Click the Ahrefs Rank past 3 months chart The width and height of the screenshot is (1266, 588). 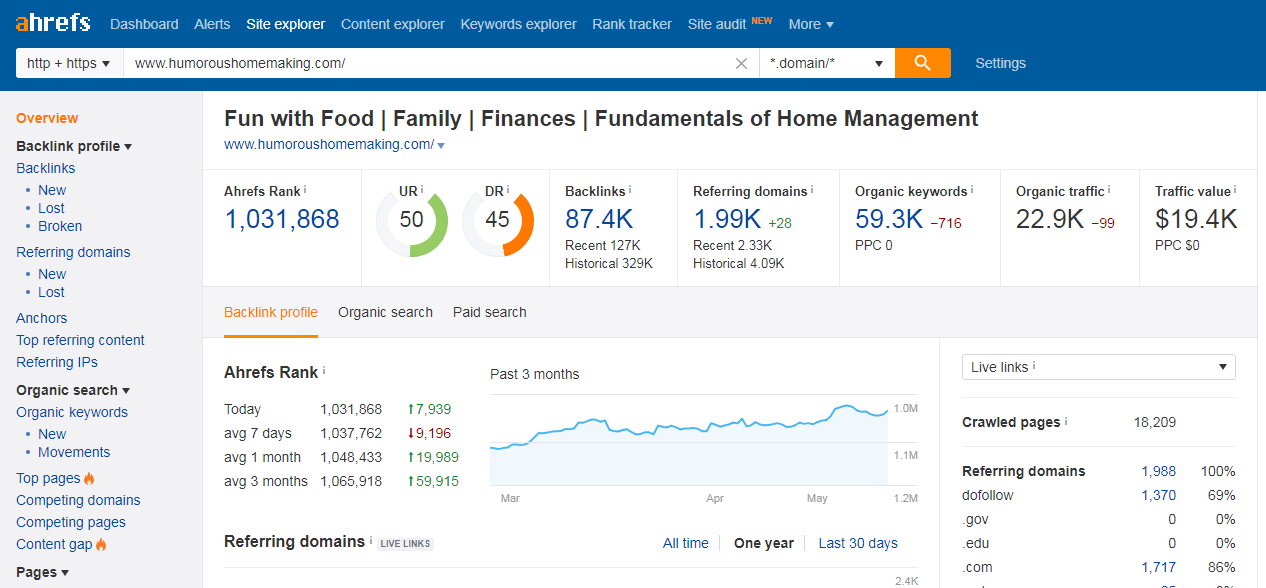point(688,438)
